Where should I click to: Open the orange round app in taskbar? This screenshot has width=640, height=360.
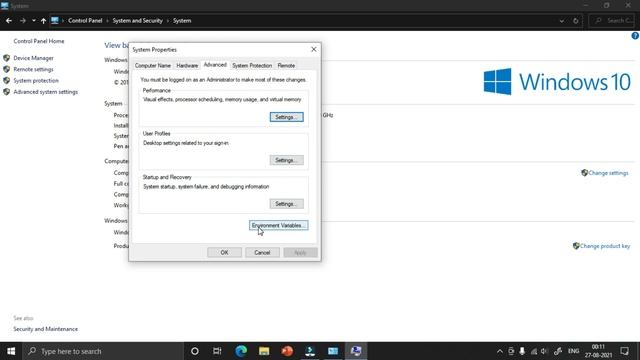[x=287, y=351]
